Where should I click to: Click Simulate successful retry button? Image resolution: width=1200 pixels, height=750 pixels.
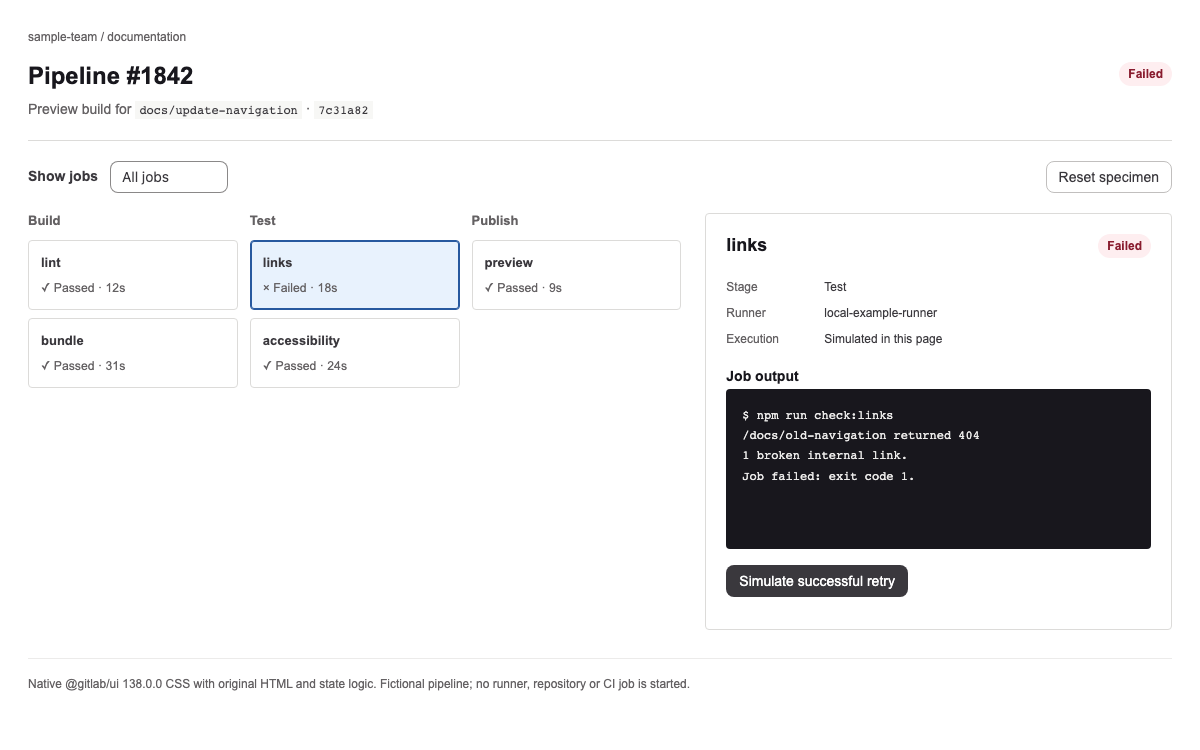coord(817,581)
